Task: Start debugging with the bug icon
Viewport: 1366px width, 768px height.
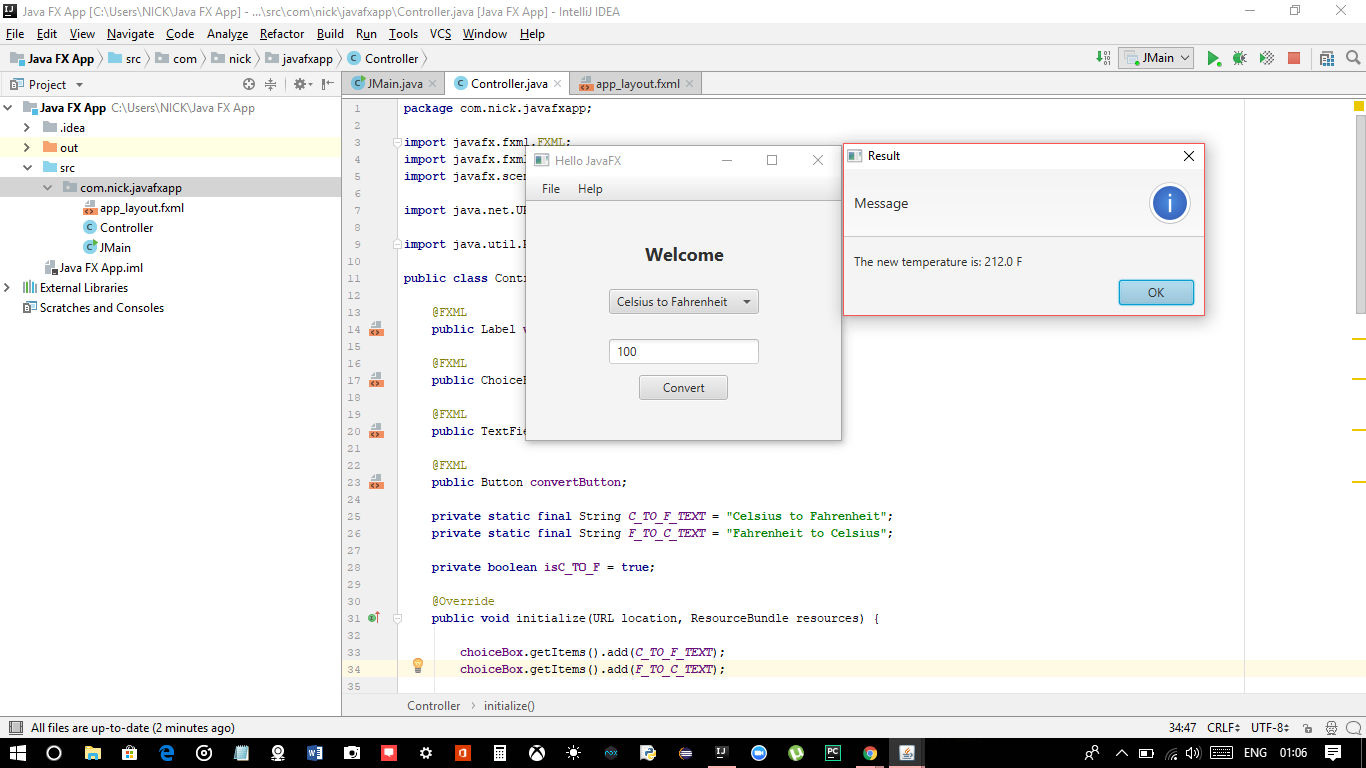Action: click(x=1239, y=58)
